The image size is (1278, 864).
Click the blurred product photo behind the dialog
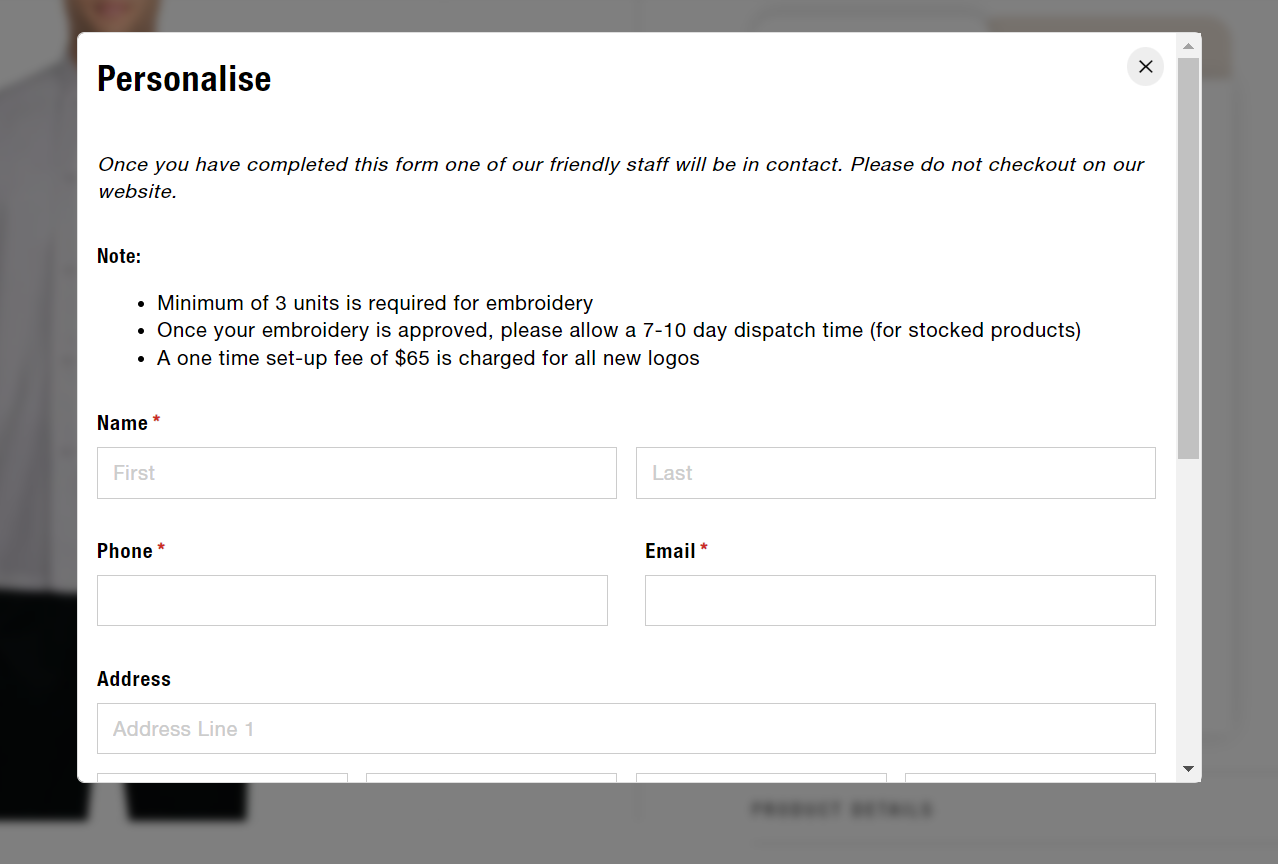click(38, 400)
